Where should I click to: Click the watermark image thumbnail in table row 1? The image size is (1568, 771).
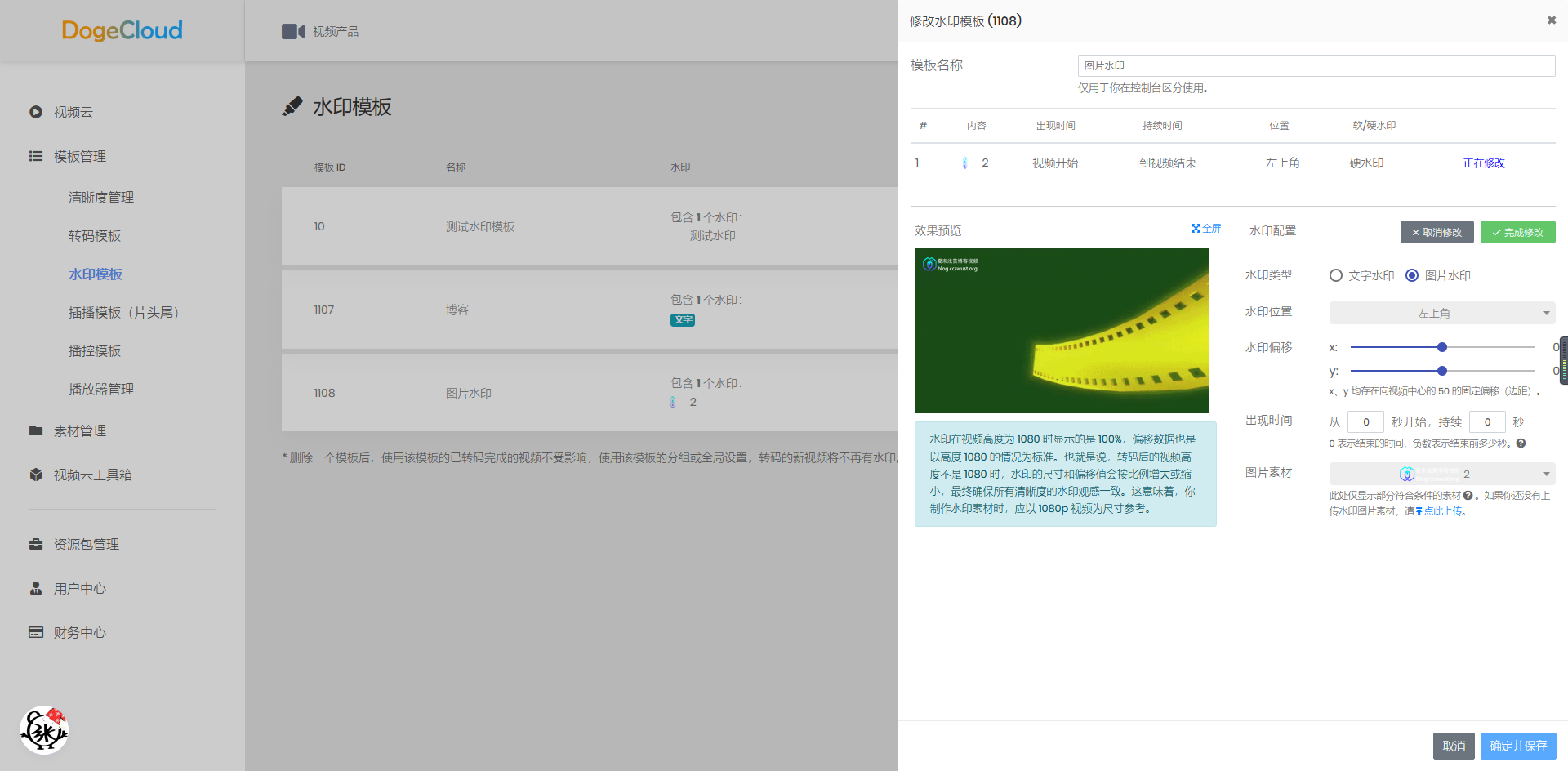click(x=965, y=163)
